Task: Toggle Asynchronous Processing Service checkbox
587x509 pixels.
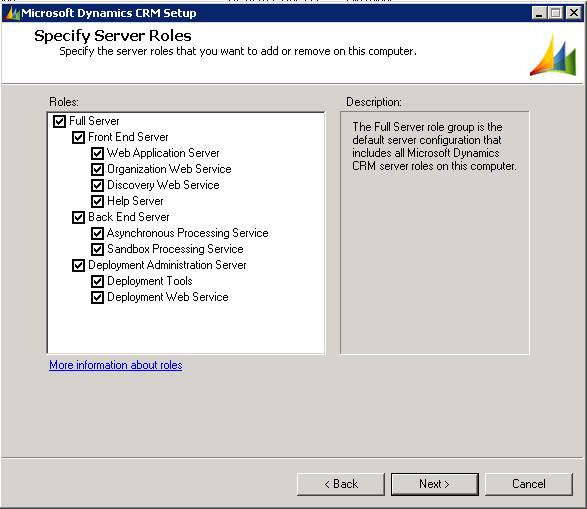Action: tap(97, 234)
